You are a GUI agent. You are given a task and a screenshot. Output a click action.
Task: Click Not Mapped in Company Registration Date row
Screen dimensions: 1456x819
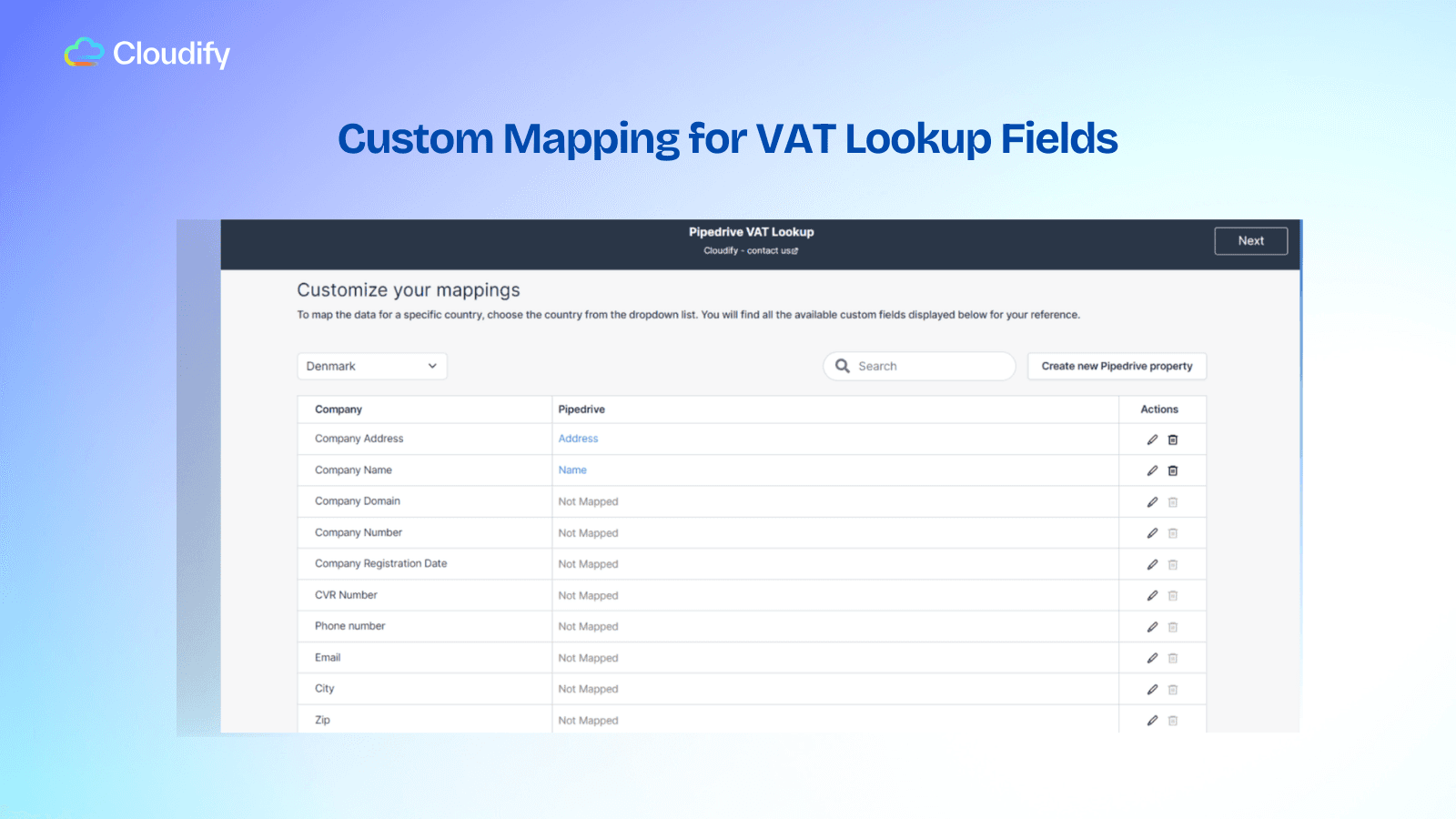pos(588,564)
